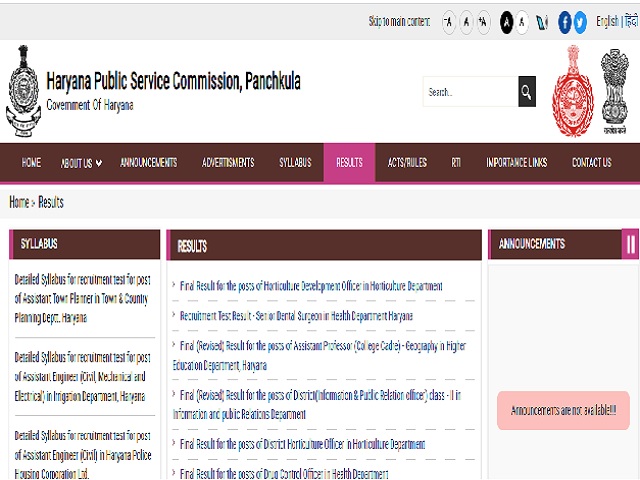The height and width of the screenshot is (480, 640).
Task: Click the Results breadcrumb text
Action: 51,202
